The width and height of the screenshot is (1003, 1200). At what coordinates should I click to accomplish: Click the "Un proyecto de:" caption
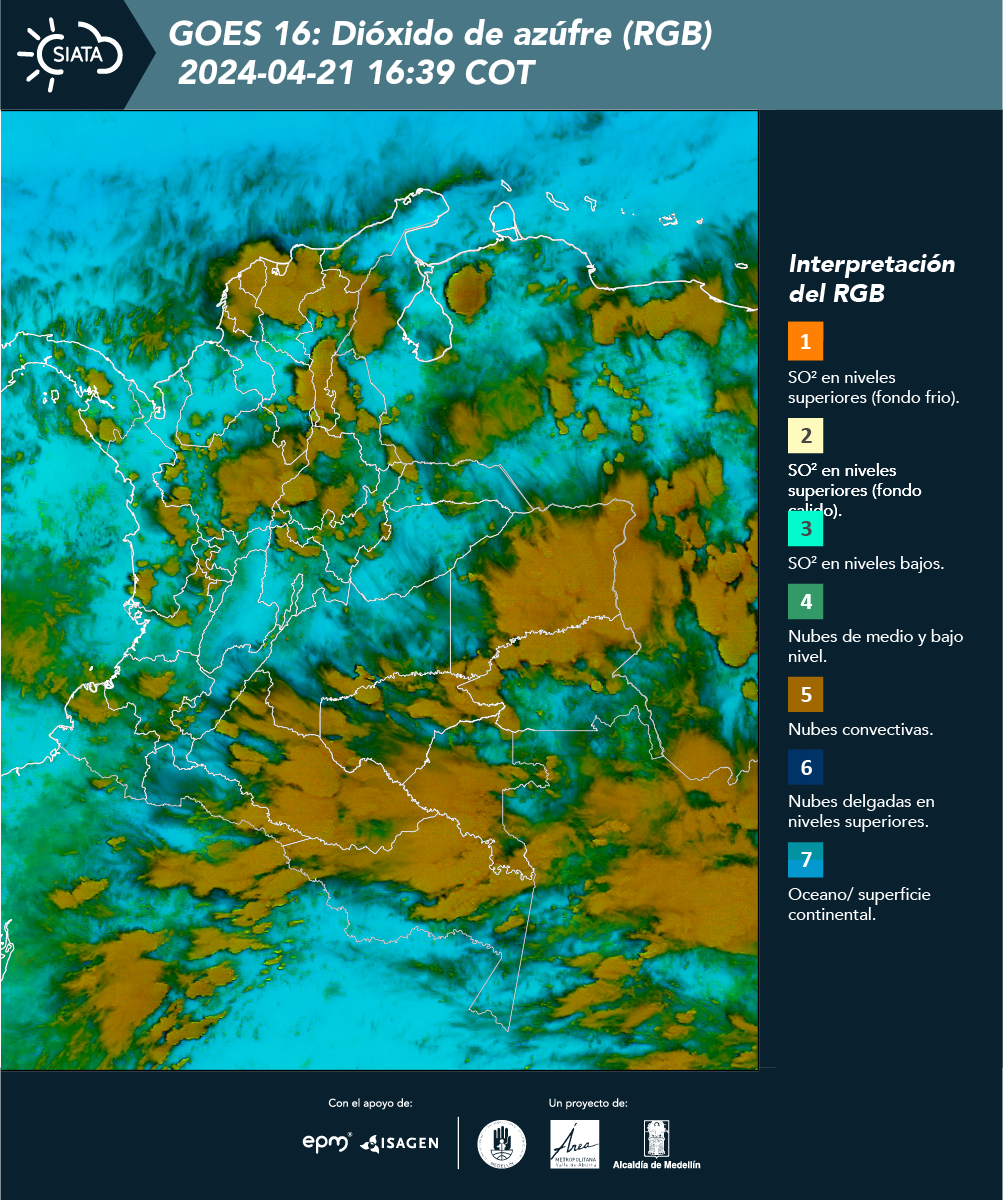(x=588, y=1103)
